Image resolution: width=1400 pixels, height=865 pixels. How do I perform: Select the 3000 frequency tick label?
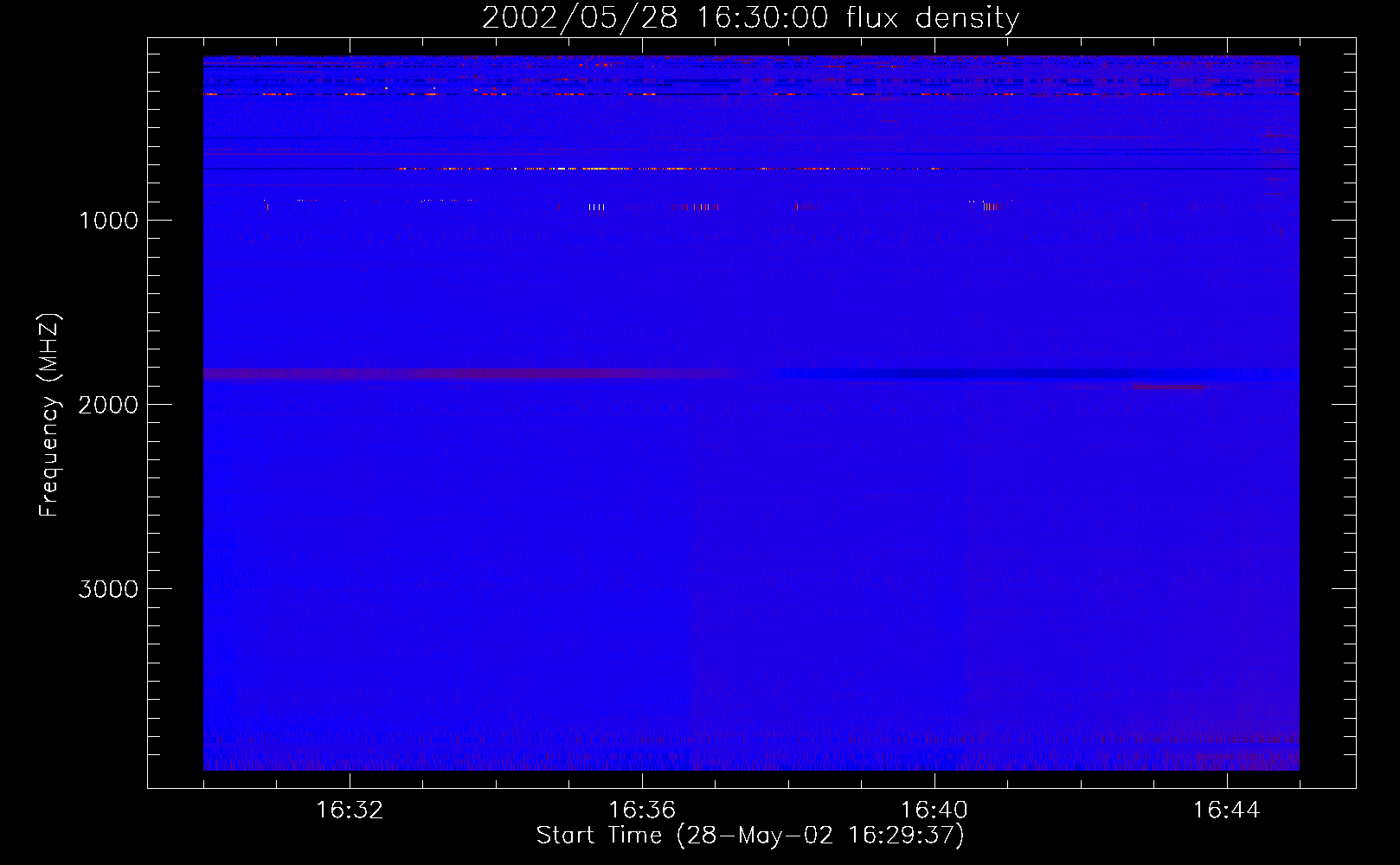pos(108,589)
